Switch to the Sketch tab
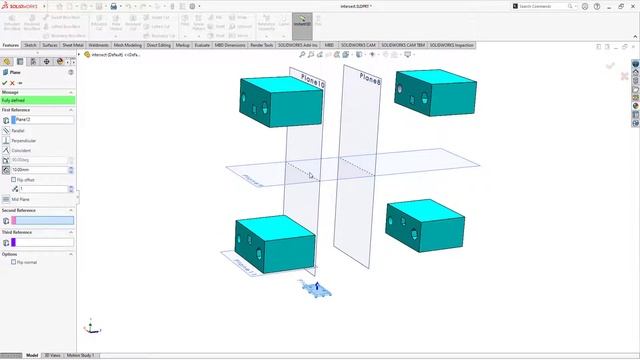The width and height of the screenshot is (640, 360). click(x=30, y=45)
